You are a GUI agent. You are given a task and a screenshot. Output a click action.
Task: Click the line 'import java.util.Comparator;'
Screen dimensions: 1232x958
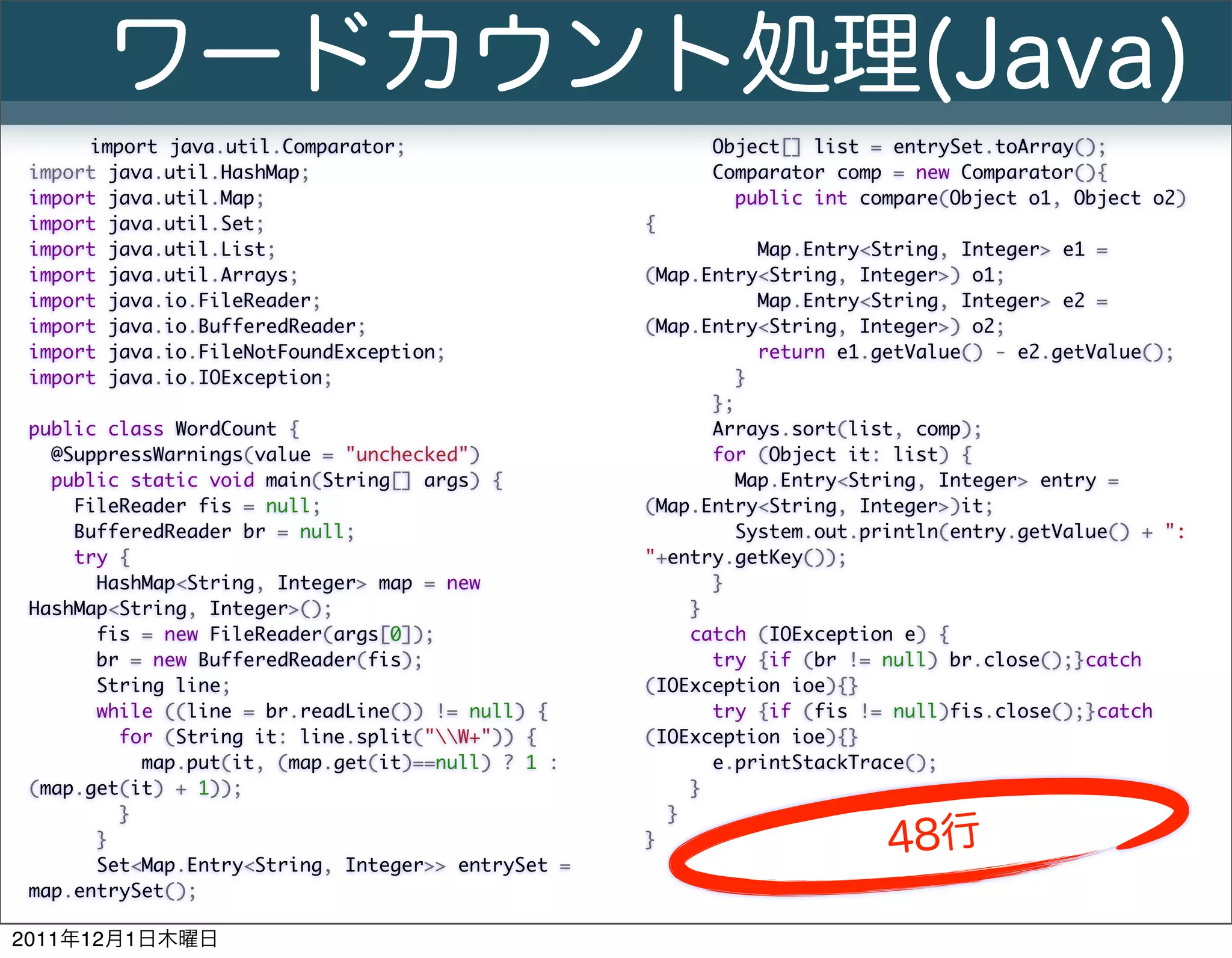click(x=248, y=147)
